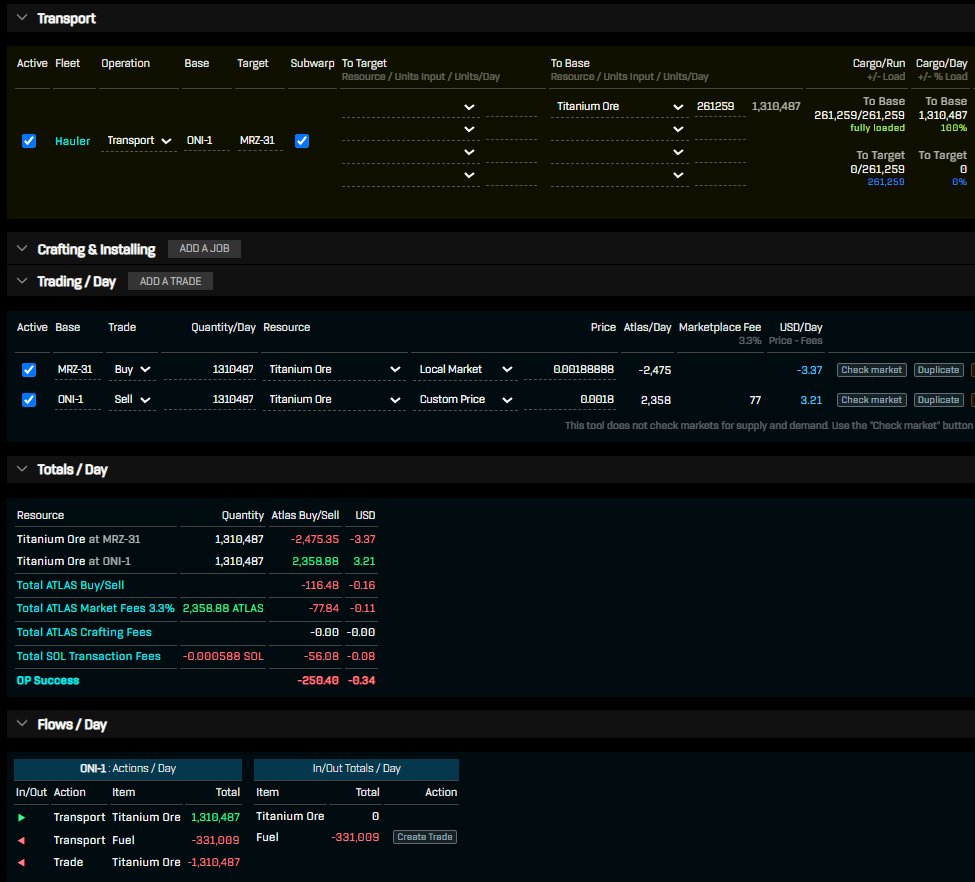975x882 pixels.
Task: Click Check market for the MRZ-31 buy trade
Action: coord(870,370)
